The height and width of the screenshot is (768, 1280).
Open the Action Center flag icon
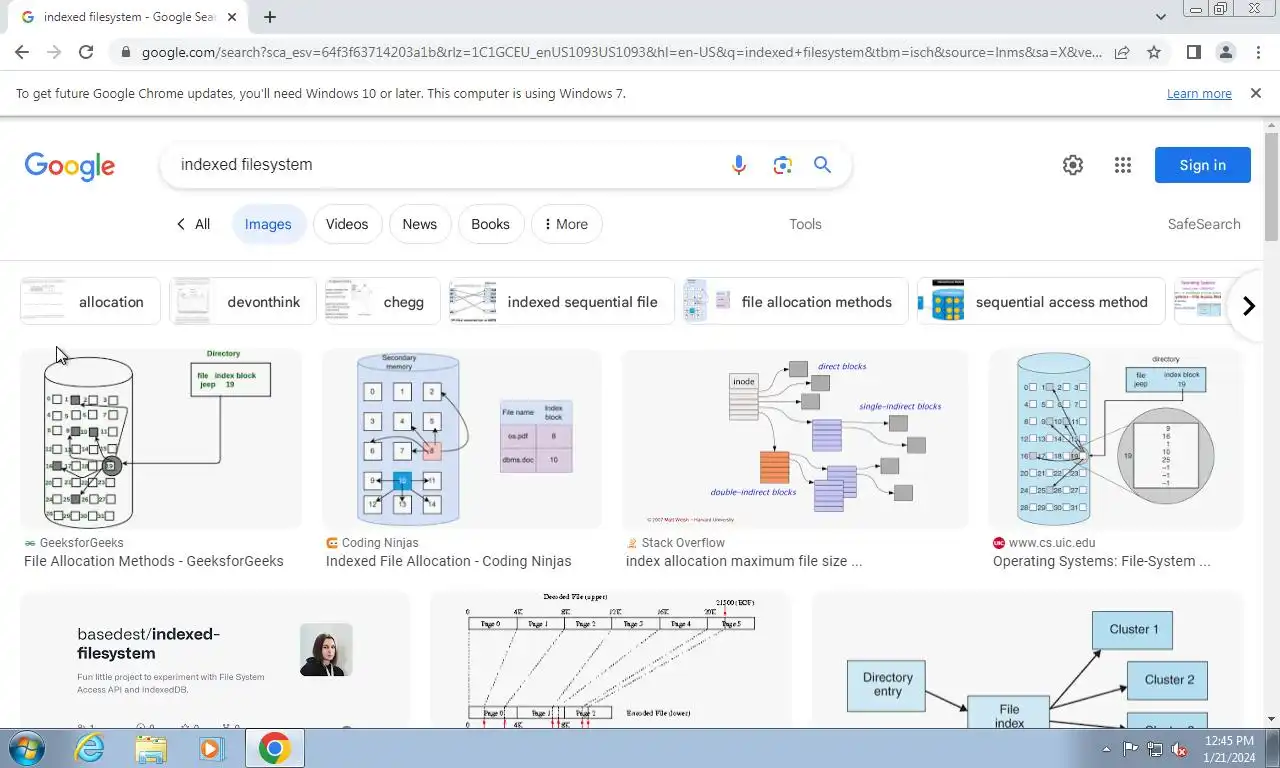(x=1130, y=749)
